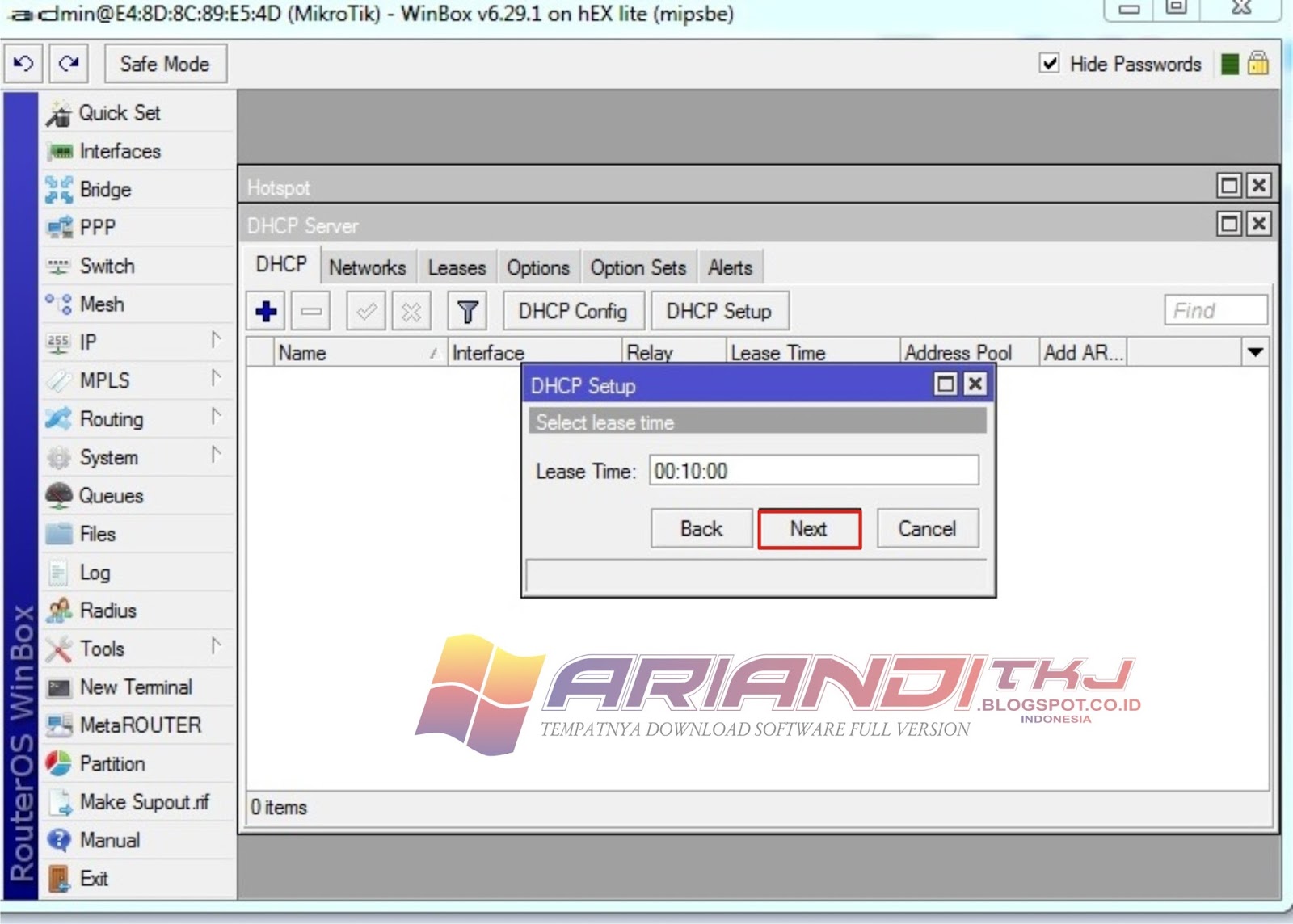
Task: Switch to the Alerts tab
Action: tap(730, 267)
